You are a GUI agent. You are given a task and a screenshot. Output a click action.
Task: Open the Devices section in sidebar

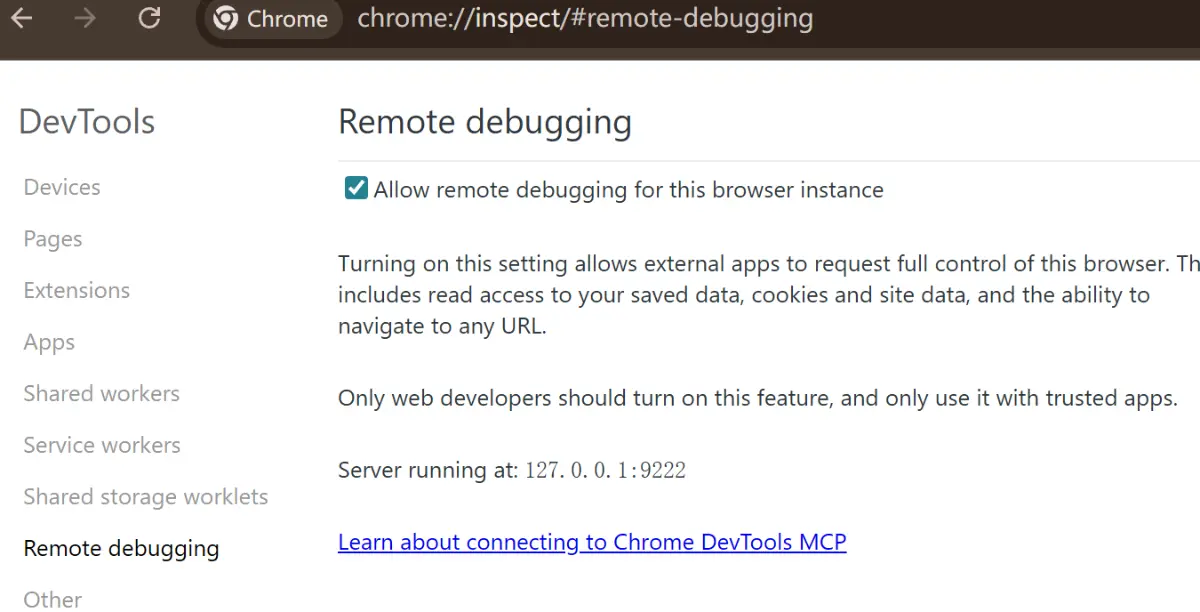(62, 187)
